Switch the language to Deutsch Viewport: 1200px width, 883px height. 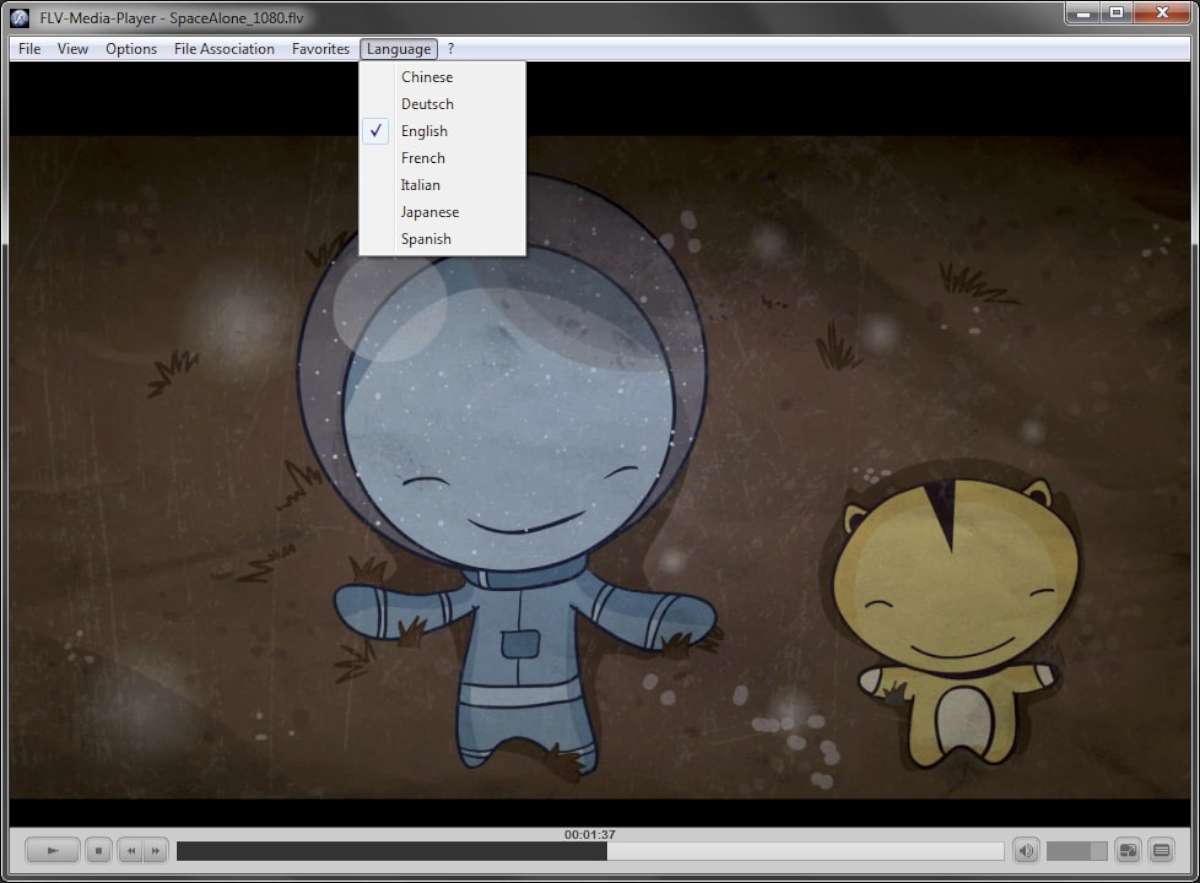427,104
